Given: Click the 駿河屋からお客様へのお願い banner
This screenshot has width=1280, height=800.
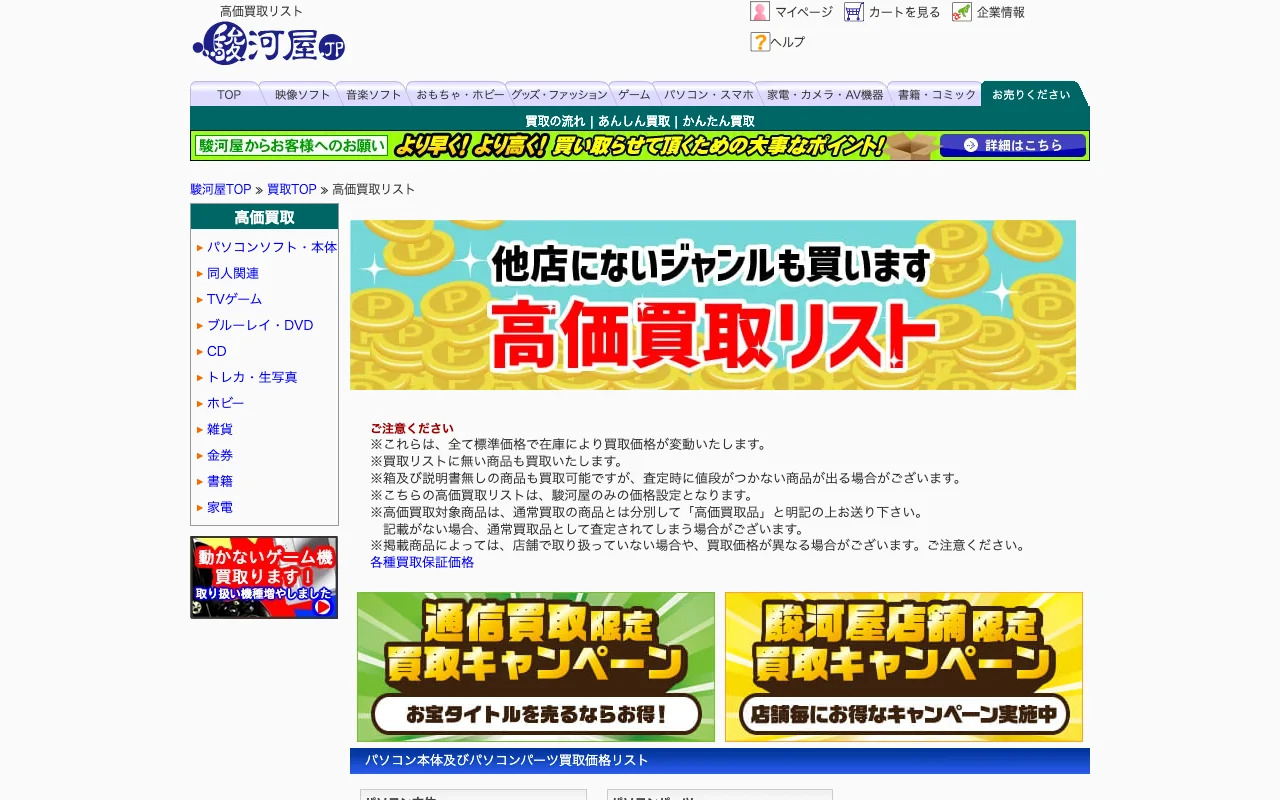Looking at the screenshot, I should pyautogui.click(x=640, y=146).
